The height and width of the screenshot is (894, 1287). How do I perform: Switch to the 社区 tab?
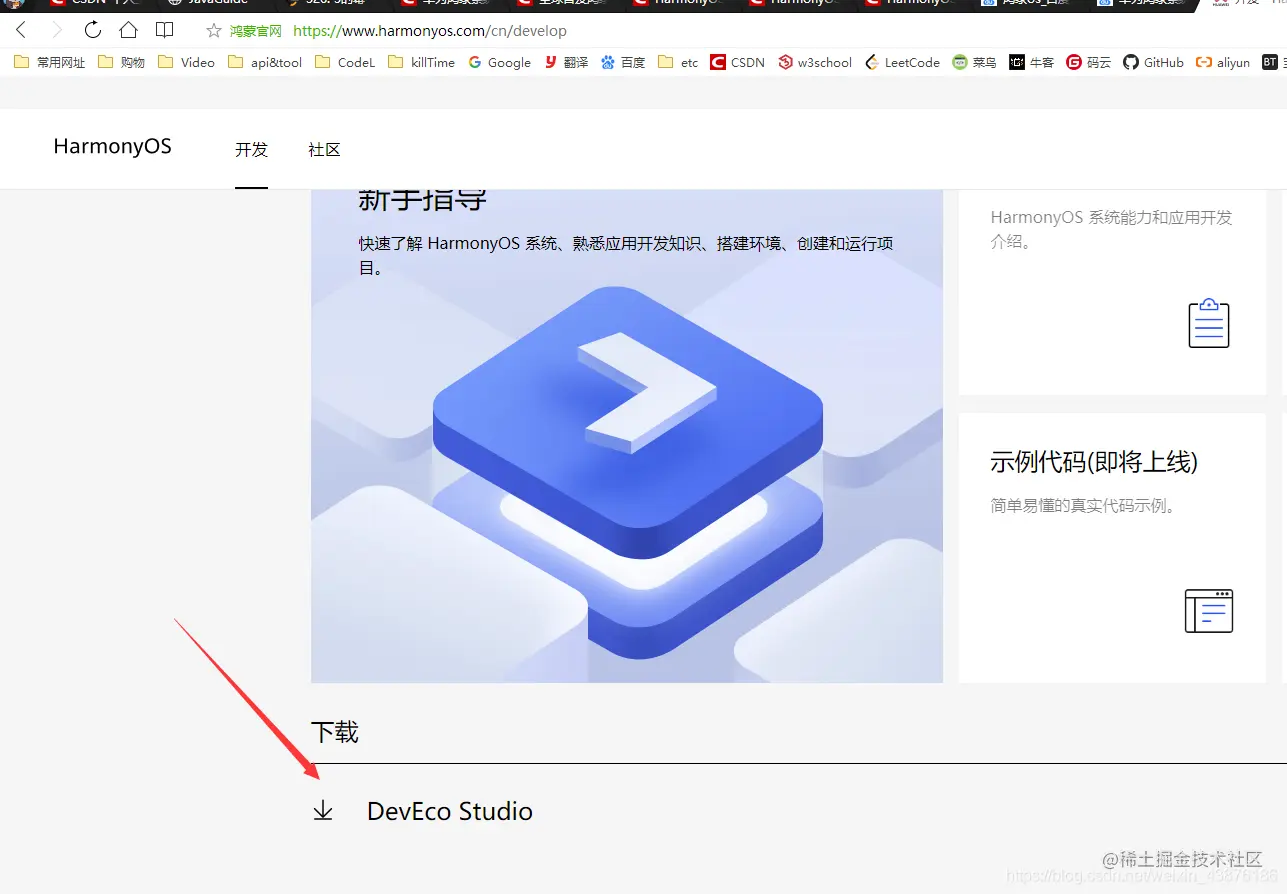point(324,149)
